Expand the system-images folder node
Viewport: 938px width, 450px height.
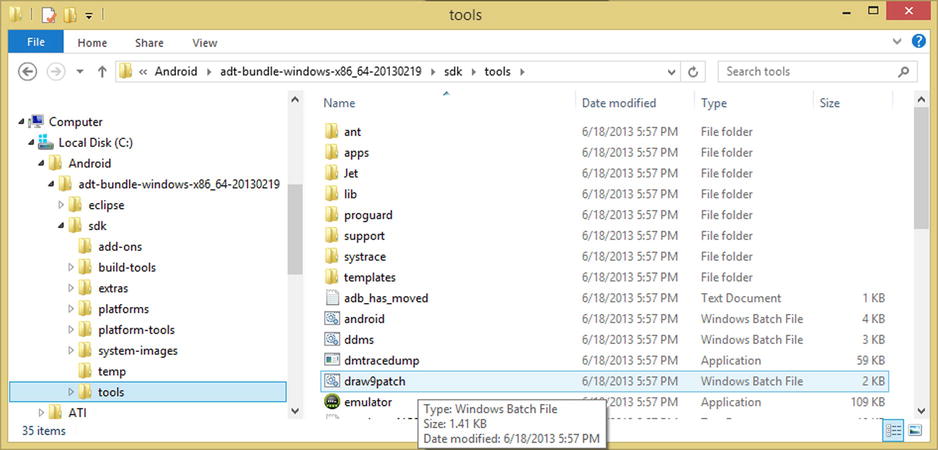pyautogui.click(x=71, y=351)
